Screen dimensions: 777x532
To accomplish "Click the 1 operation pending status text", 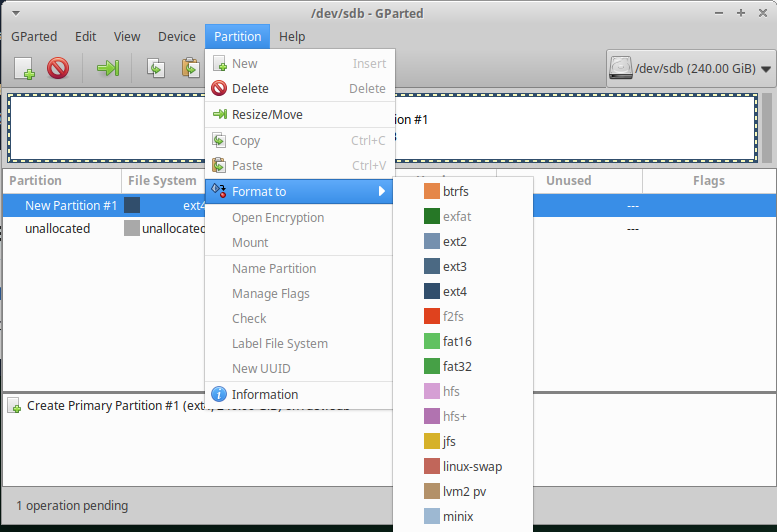I will (x=72, y=506).
